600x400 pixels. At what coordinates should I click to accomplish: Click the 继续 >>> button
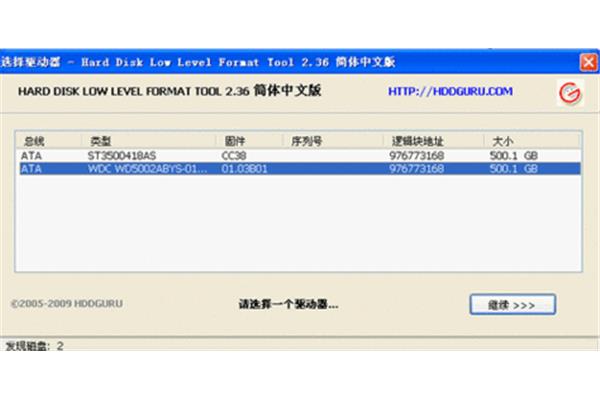click(512, 305)
